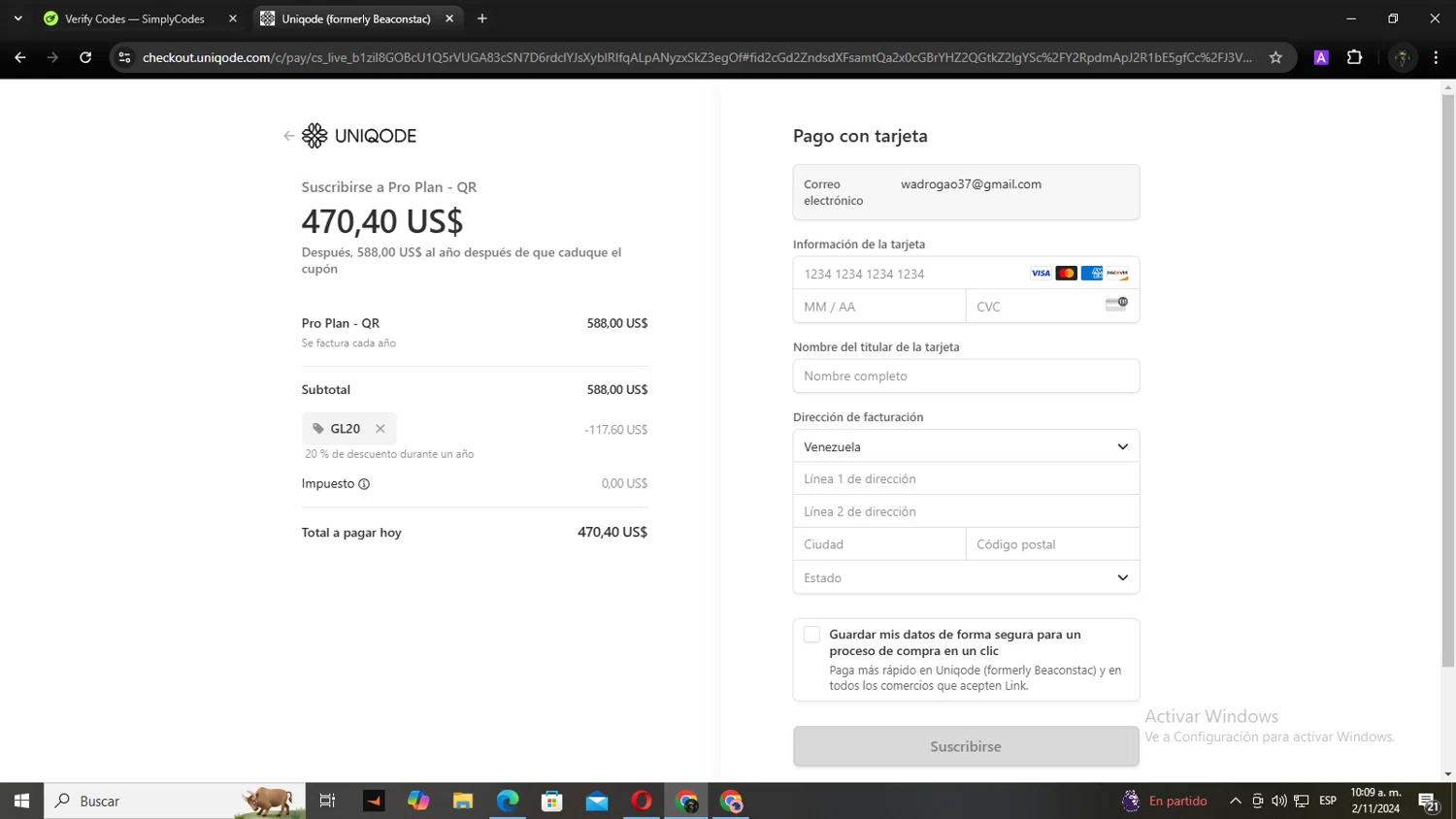Go back in browser
This screenshot has width=1456, height=819.
(20, 58)
